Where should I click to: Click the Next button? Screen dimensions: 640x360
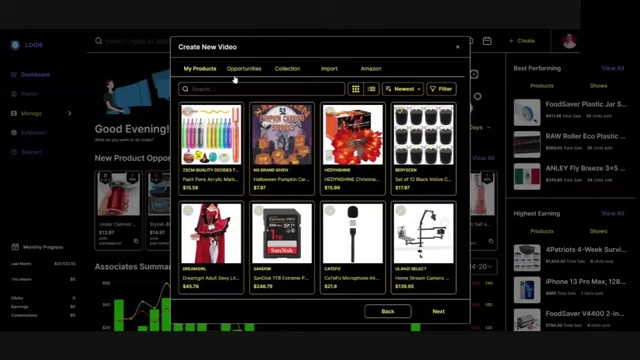[438, 311]
